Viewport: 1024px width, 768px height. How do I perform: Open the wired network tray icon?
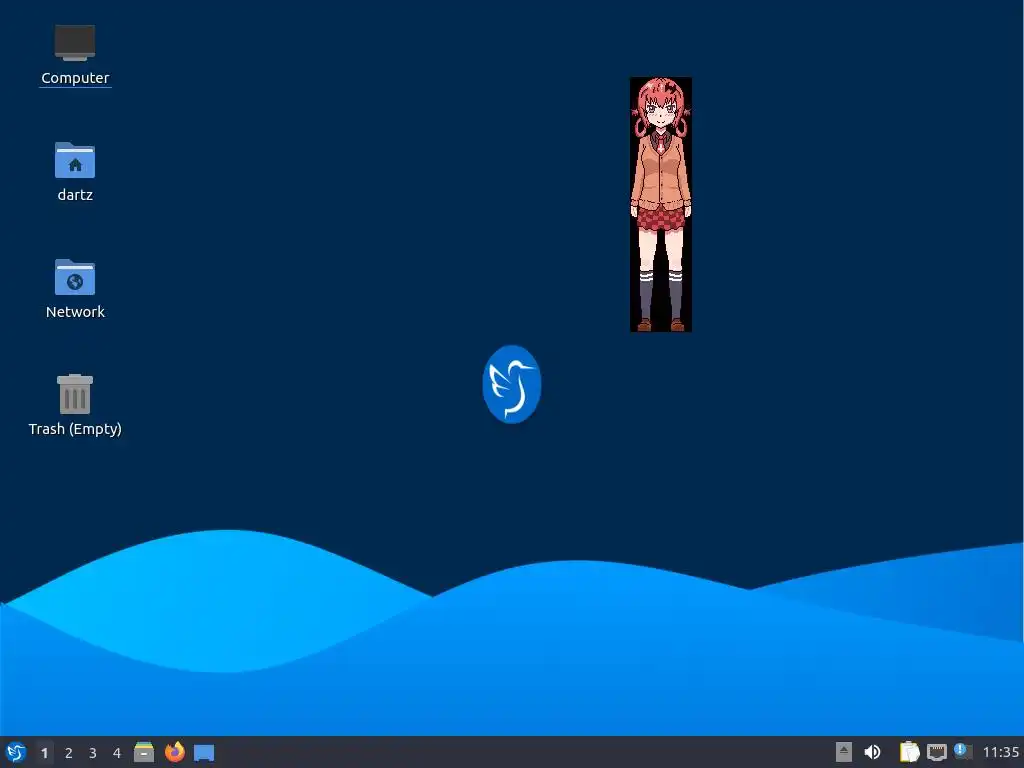tap(936, 752)
